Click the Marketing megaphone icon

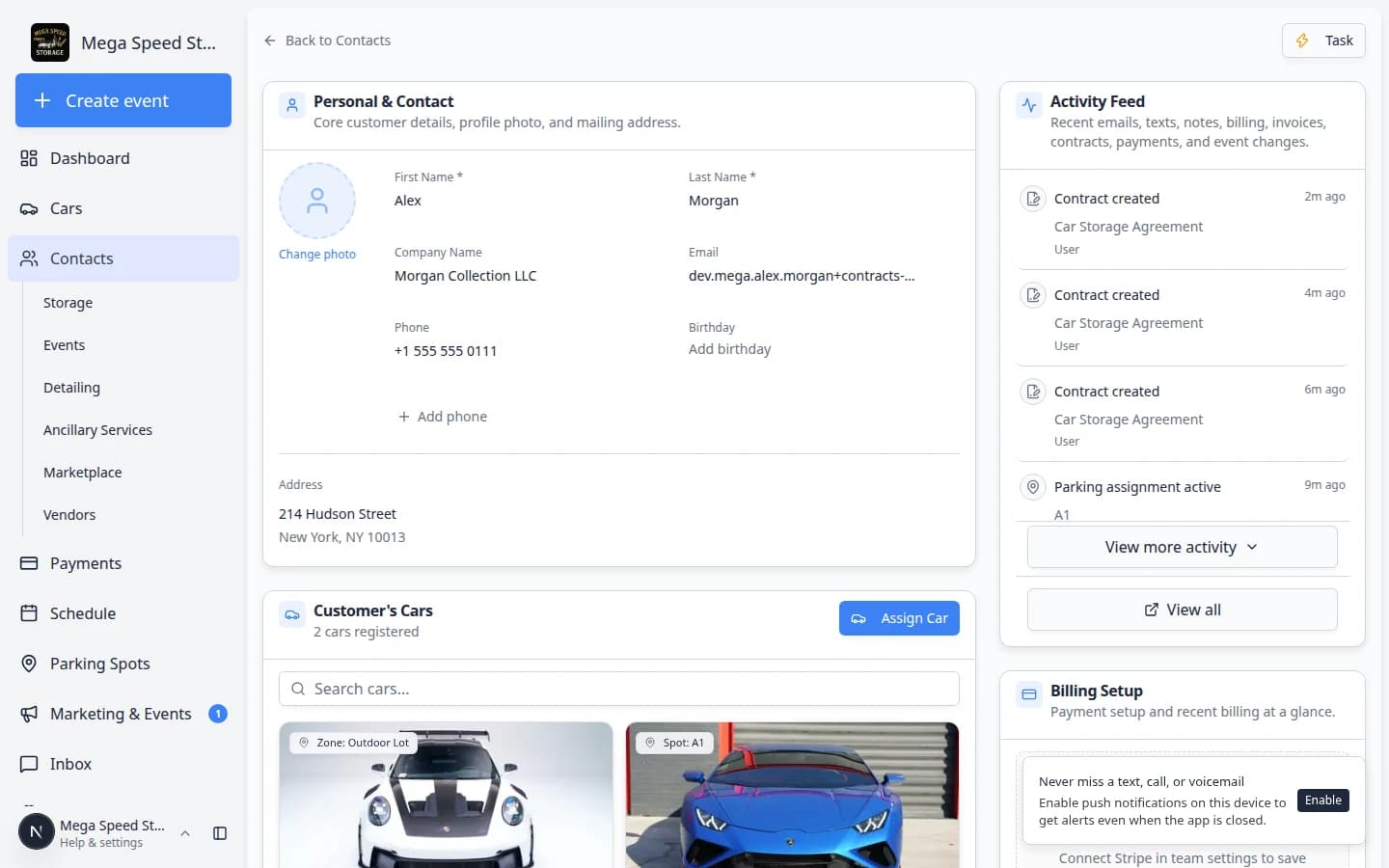pyautogui.click(x=29, y=714)
